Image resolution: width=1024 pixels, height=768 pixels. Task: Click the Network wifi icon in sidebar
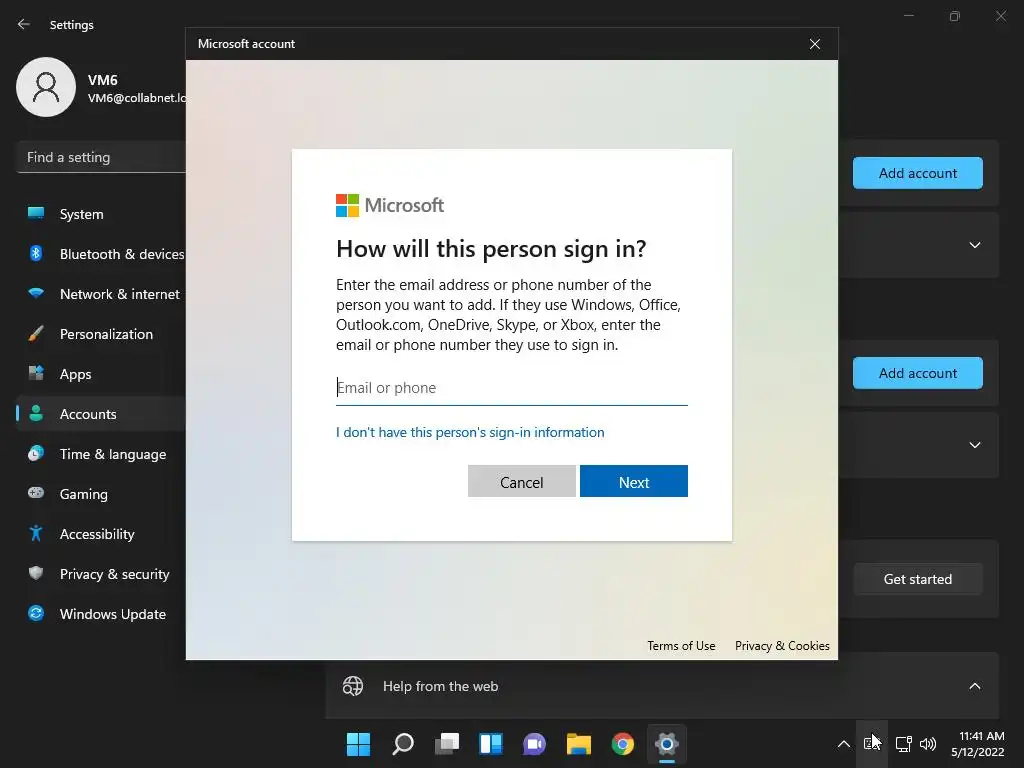tap(36, 293)
